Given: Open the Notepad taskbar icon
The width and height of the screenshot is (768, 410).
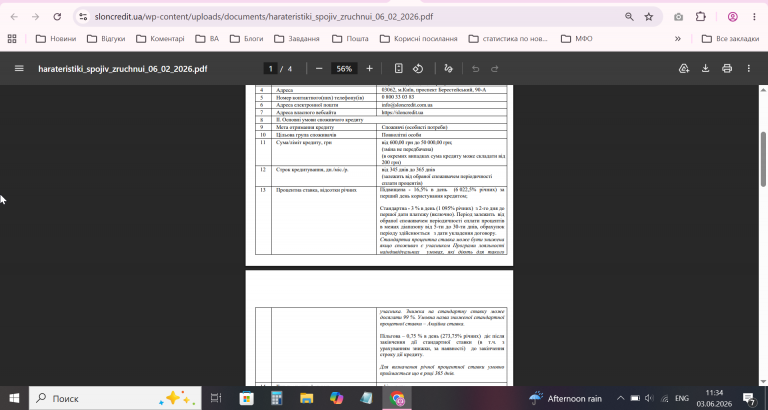Looking at the screenshot, I should coord(366,398).
